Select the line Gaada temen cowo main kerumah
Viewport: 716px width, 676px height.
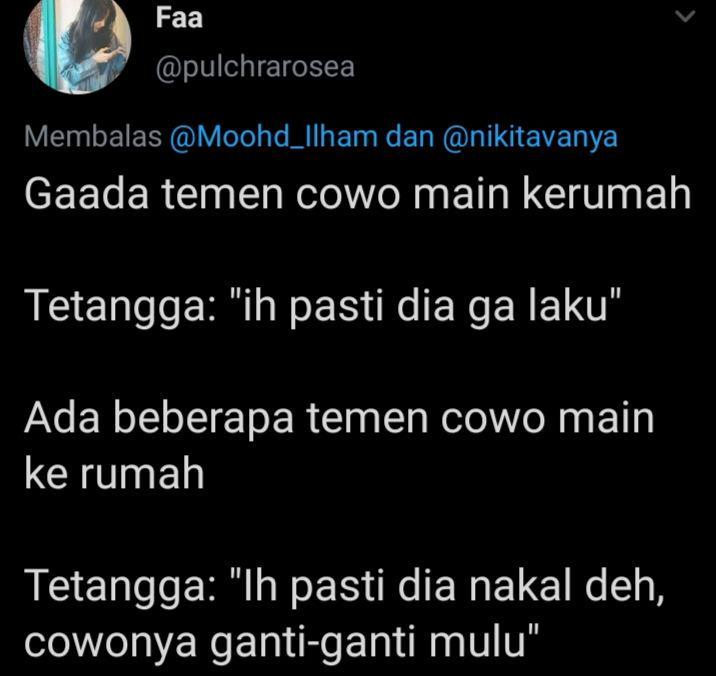click(358, 194)
